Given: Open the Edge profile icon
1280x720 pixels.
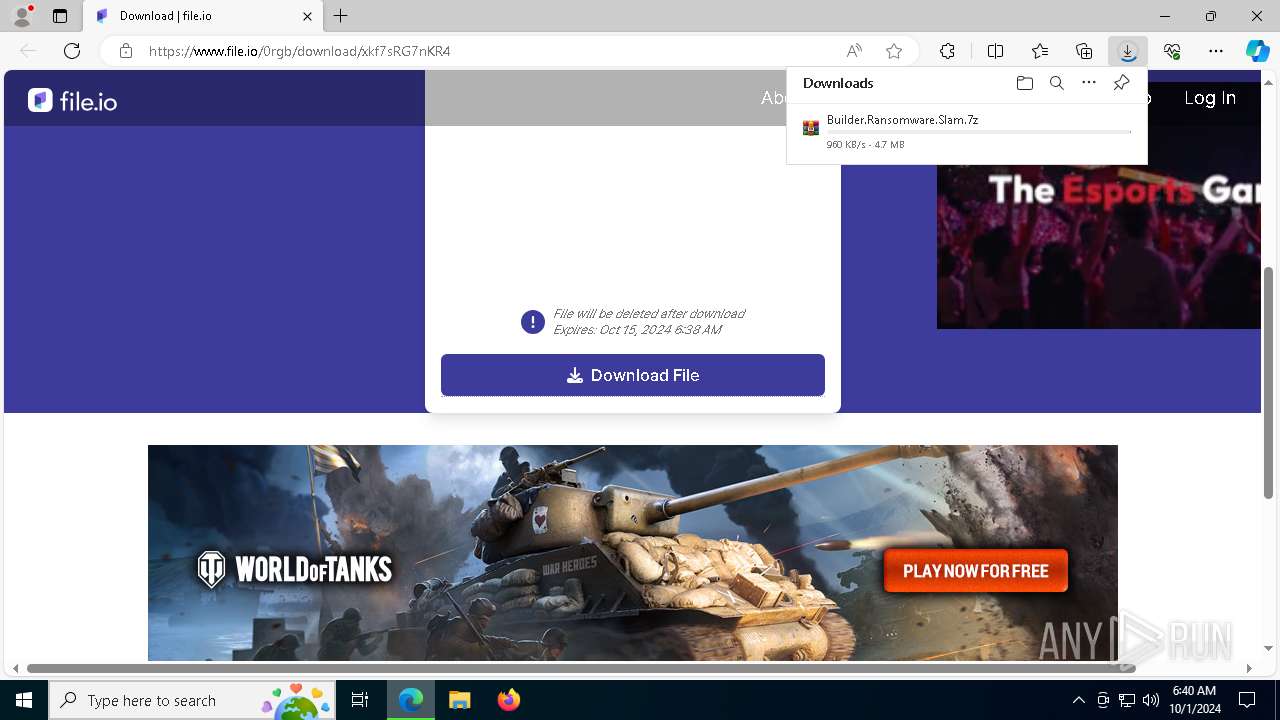Looking at the screenshot, I should (x=22, y=16).
